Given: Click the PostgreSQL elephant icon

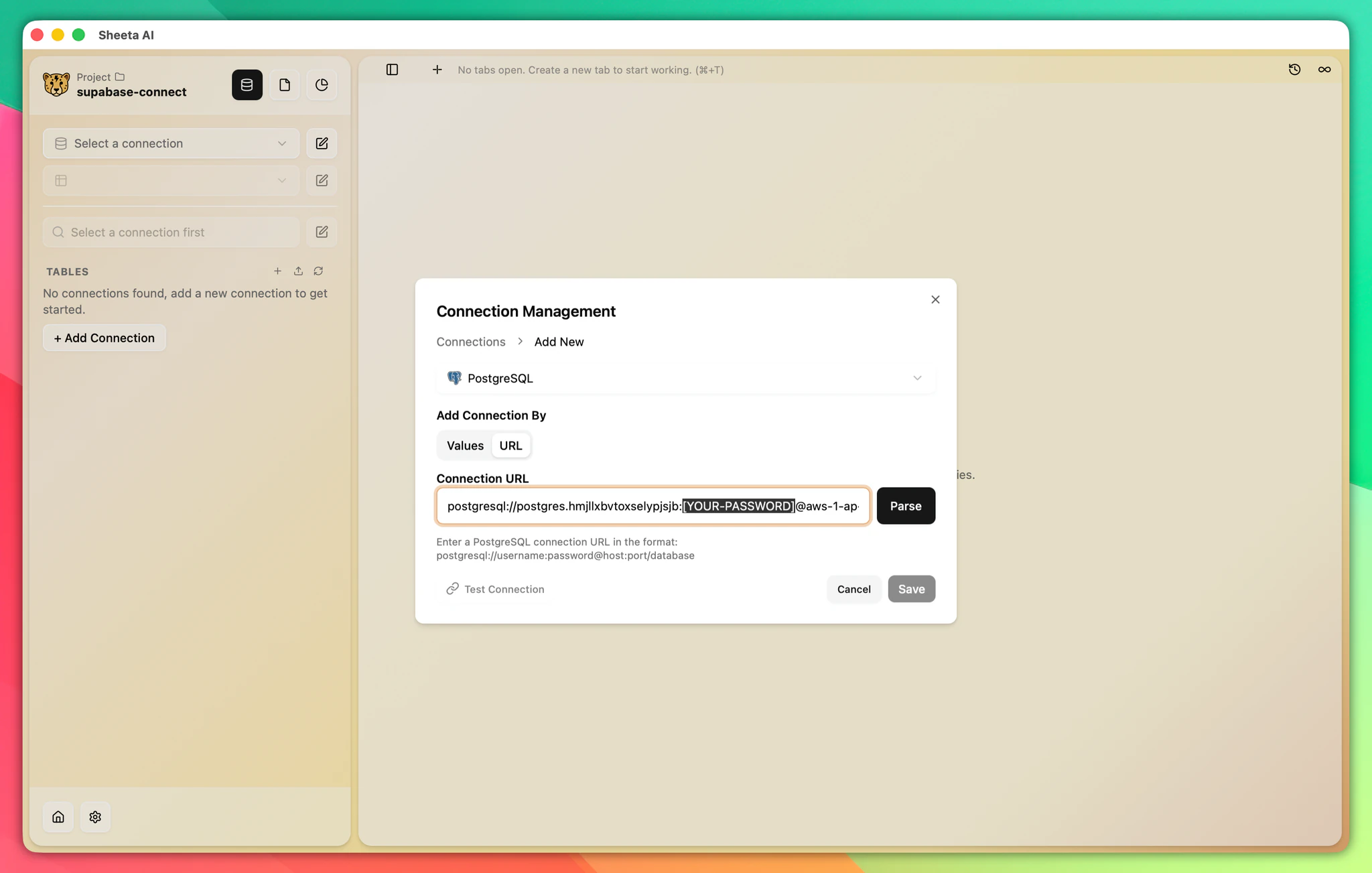Looking at the screenshot, I should [454, 378].
